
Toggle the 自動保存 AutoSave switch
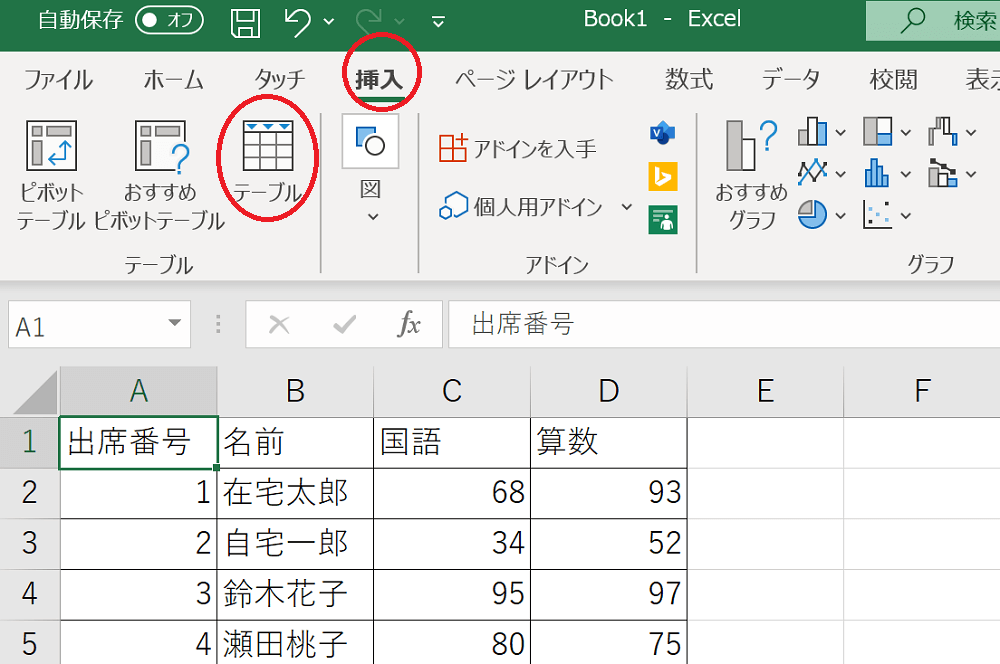(x=169, y=21)
